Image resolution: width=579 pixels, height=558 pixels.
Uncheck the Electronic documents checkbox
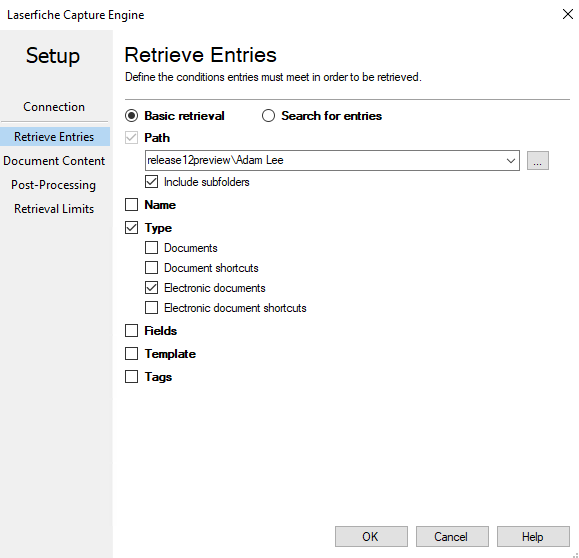click(151, 288)
